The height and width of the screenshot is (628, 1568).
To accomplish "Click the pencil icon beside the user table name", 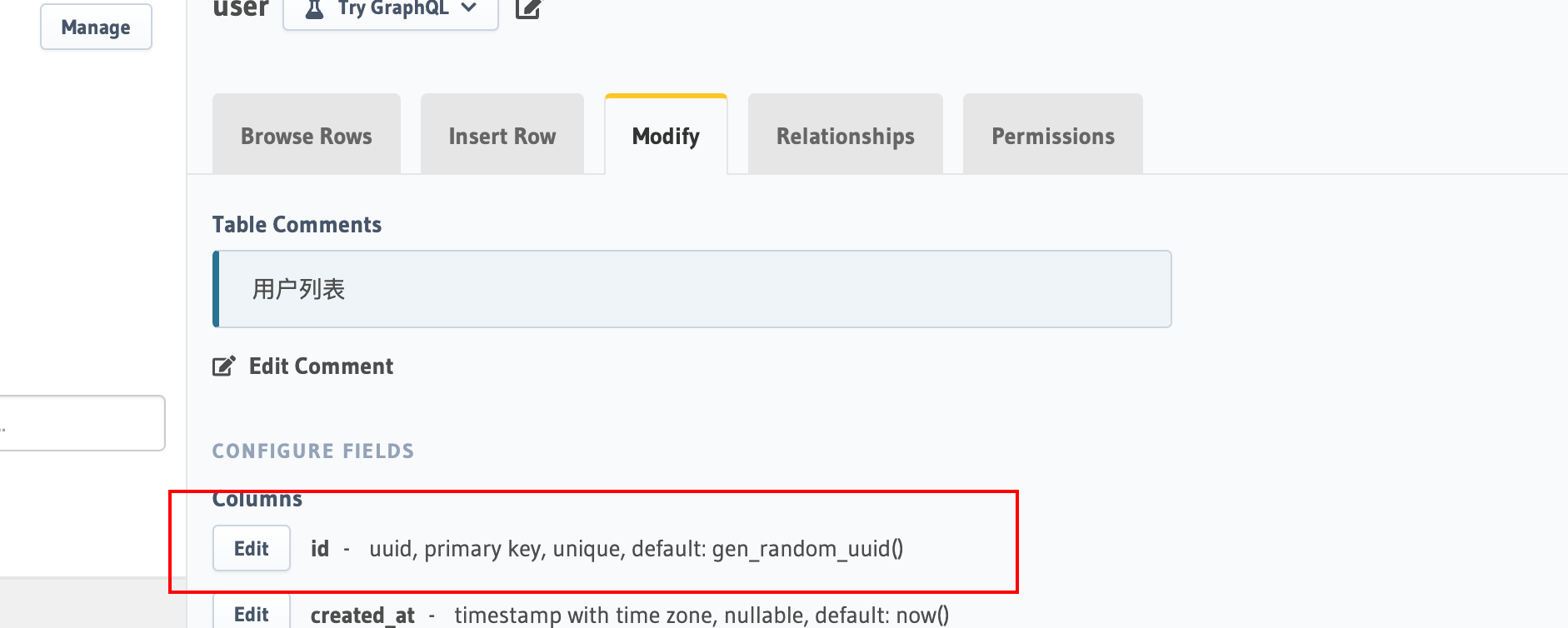I will pos(528,8).
